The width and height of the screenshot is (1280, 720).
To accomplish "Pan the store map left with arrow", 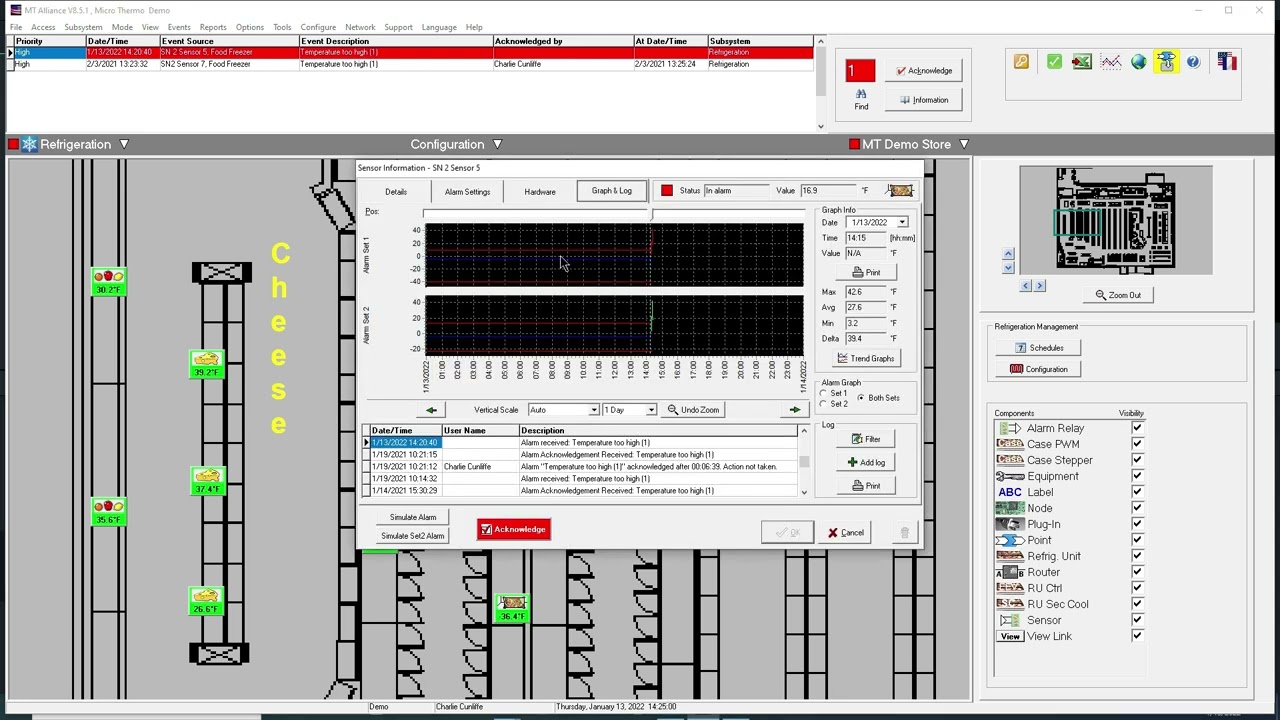I will [1026, 286].
